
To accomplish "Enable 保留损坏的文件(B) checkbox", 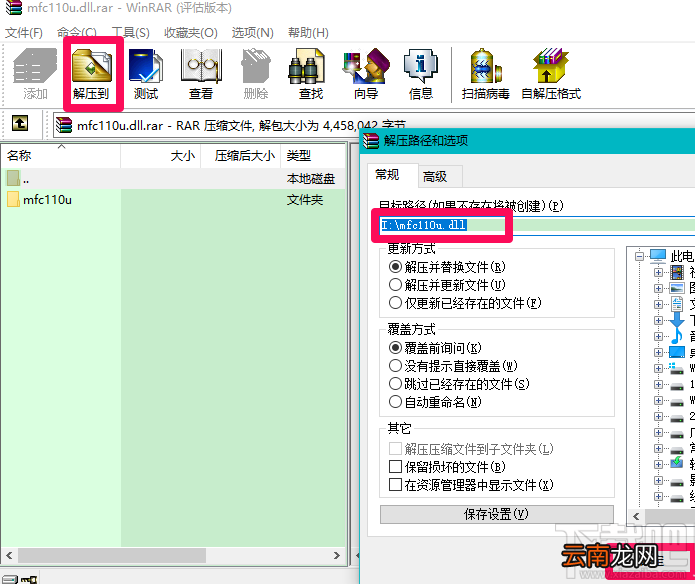I will point(395,467).
